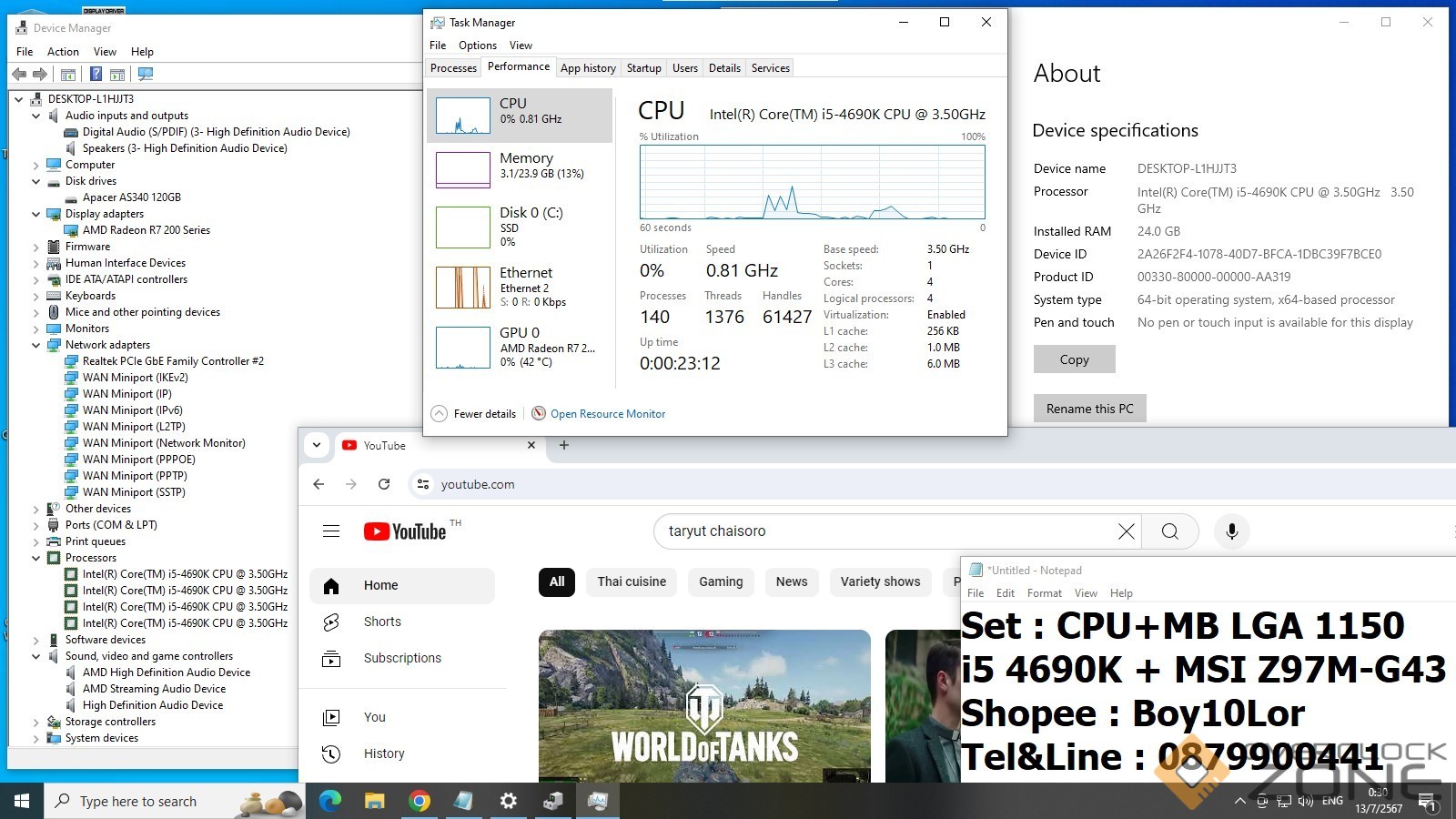Open the Action menu in Device Manager
This screenshot has height=819, width=1456.
[x=63, y=52]
